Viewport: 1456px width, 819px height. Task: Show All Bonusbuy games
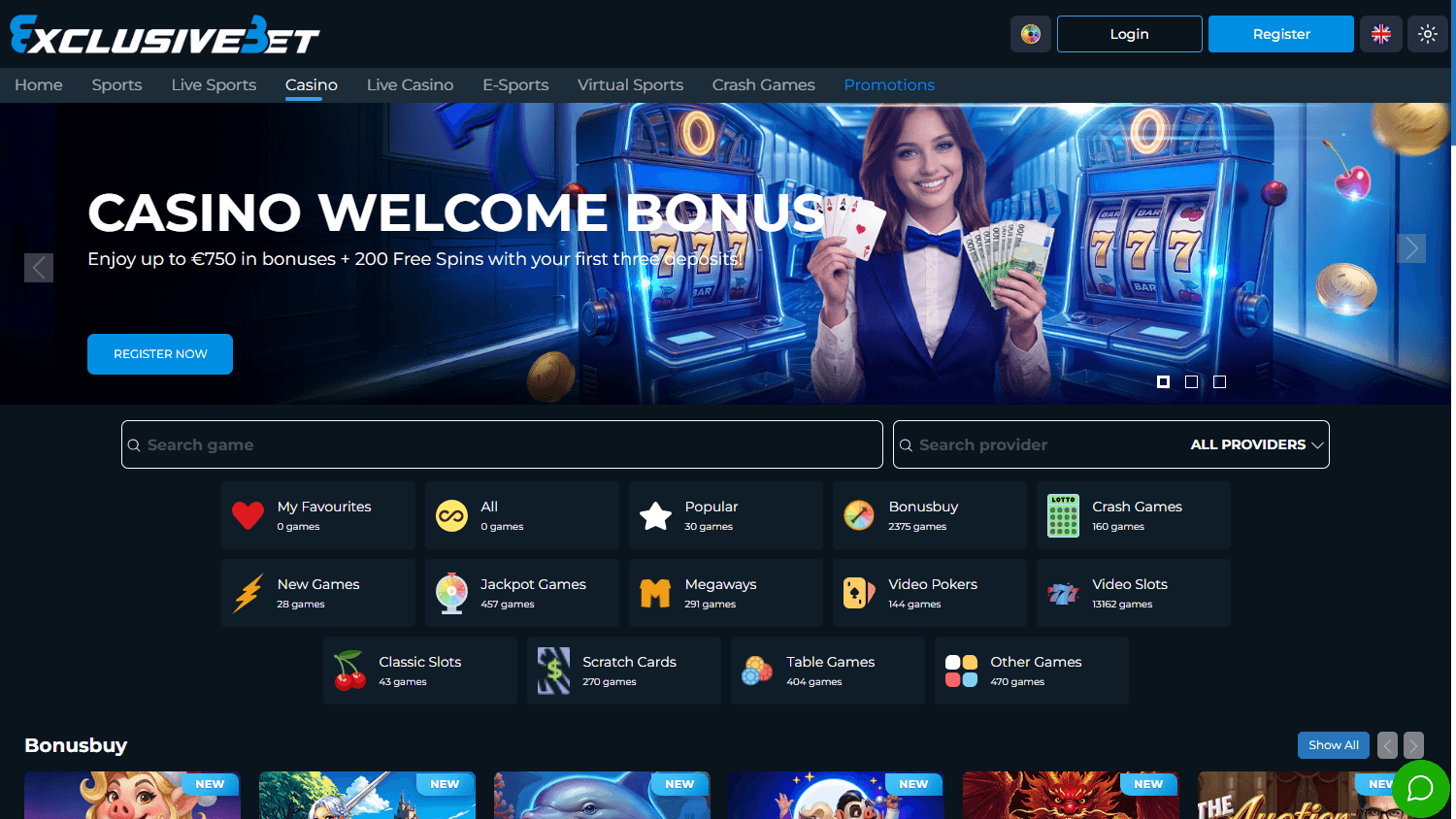point(1333,744)
